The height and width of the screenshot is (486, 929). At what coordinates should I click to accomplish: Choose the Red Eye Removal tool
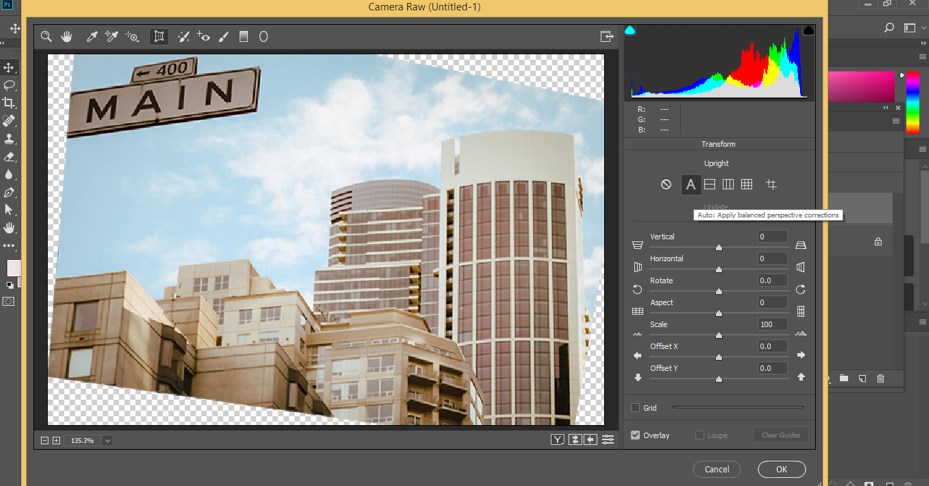(204, 37)
